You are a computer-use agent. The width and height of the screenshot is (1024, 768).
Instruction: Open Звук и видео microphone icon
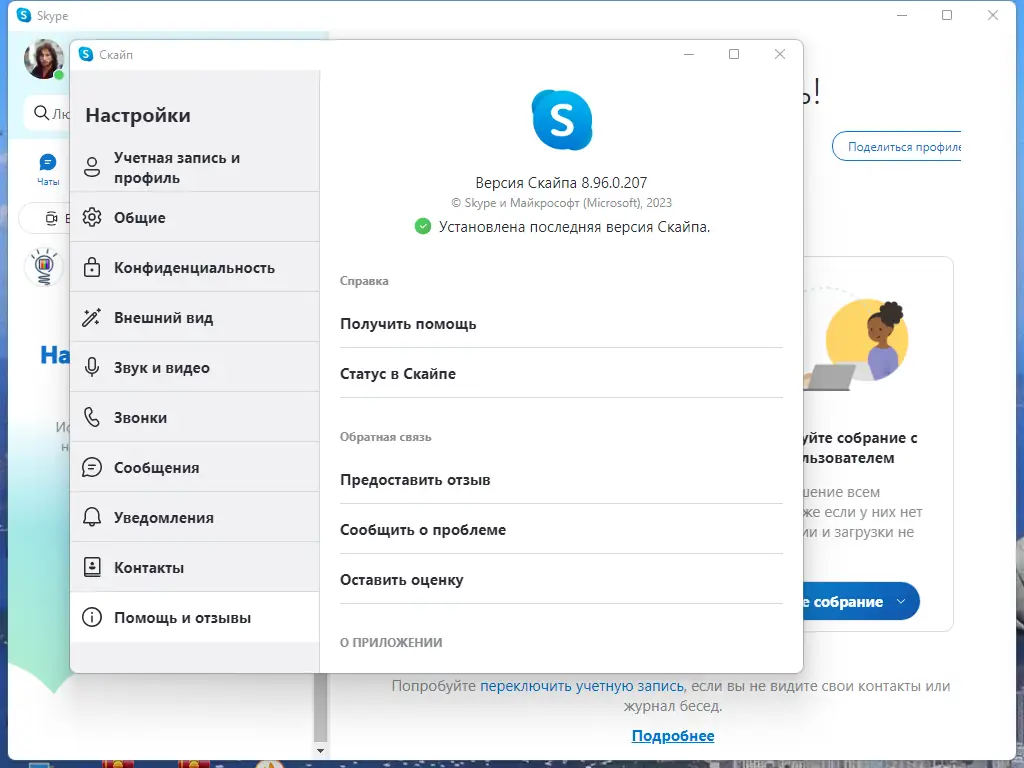(93, 367)
